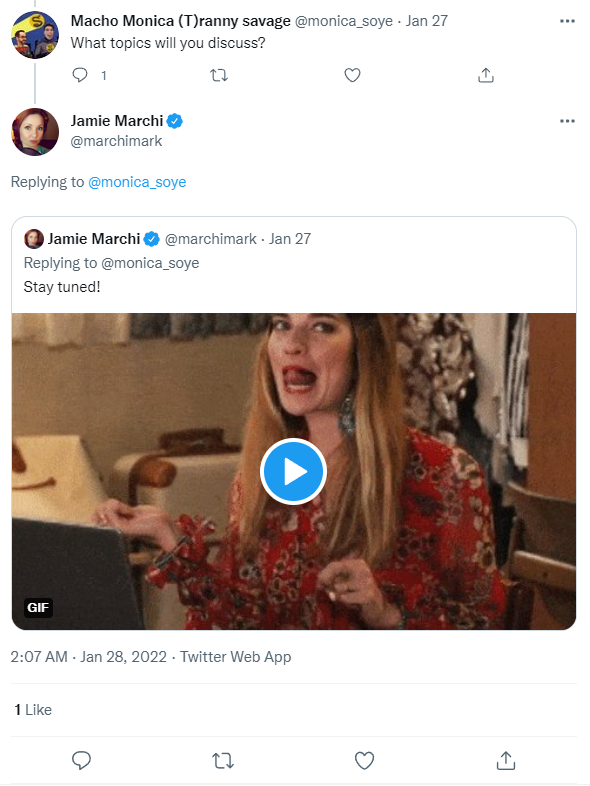590x786 pixels.
Task: View who liked via "1 Like"
Action: point(33,710)
